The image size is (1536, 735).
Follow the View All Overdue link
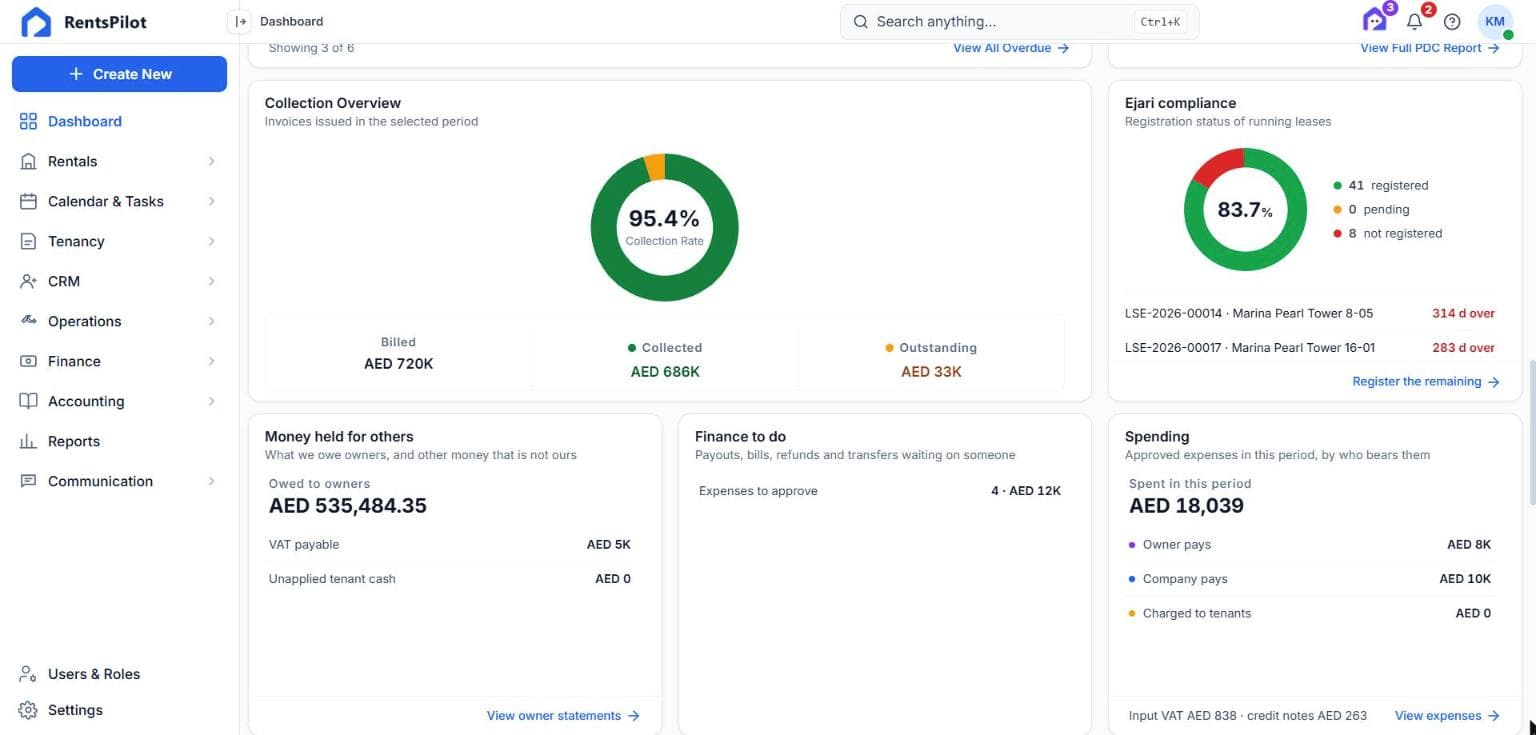tap(1011, 48)
